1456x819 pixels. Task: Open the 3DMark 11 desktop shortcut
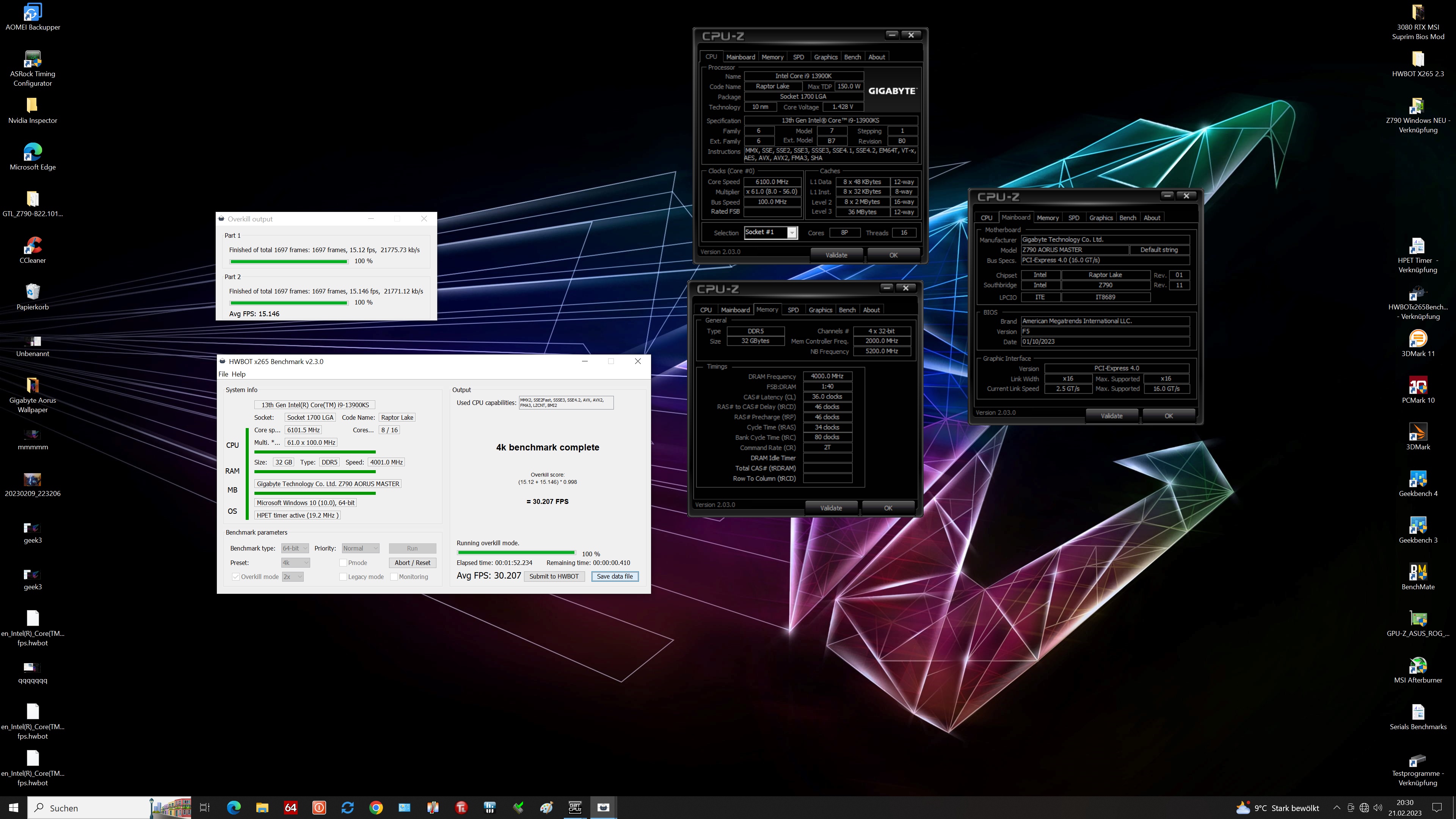(x=1418, y=343)
